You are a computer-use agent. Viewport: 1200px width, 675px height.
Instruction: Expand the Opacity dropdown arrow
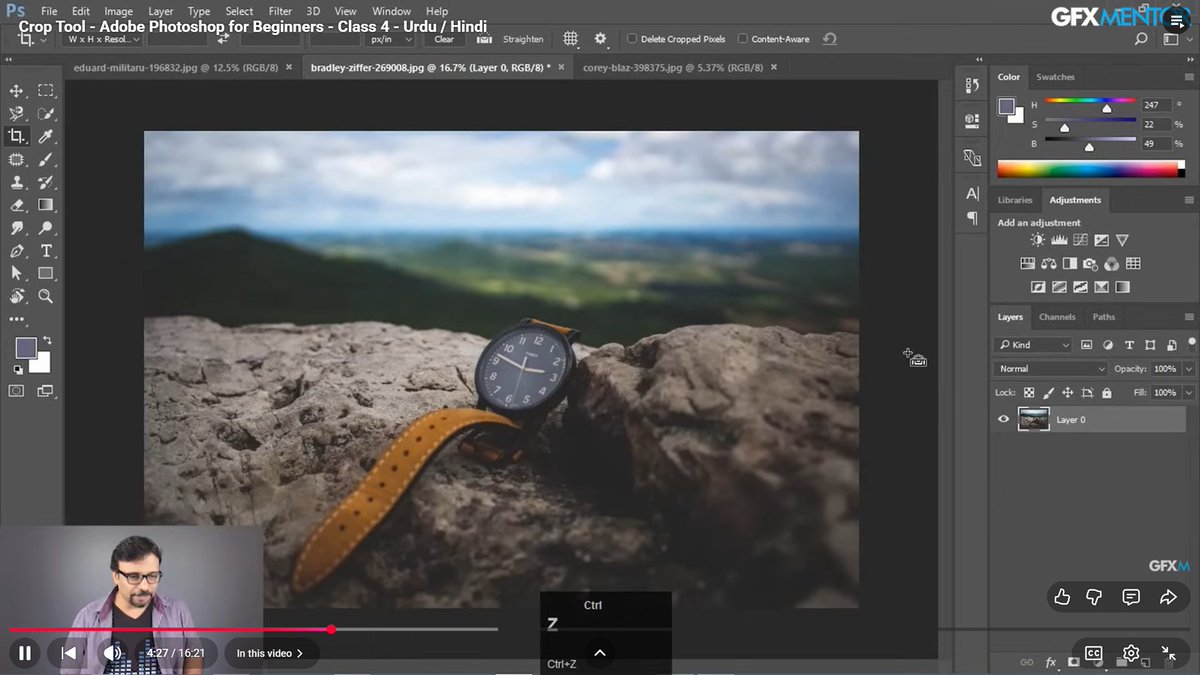(x=1189, y=369)
